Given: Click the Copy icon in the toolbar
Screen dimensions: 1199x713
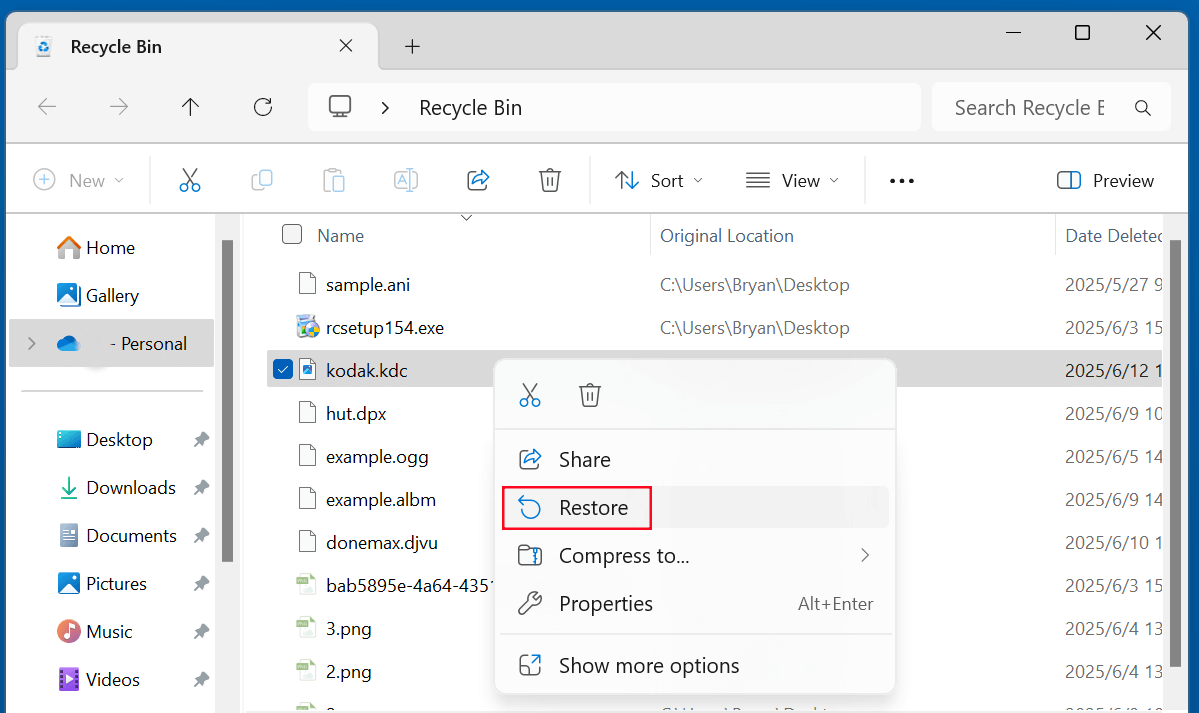Looking at the screenshot, I should [261, 180].
